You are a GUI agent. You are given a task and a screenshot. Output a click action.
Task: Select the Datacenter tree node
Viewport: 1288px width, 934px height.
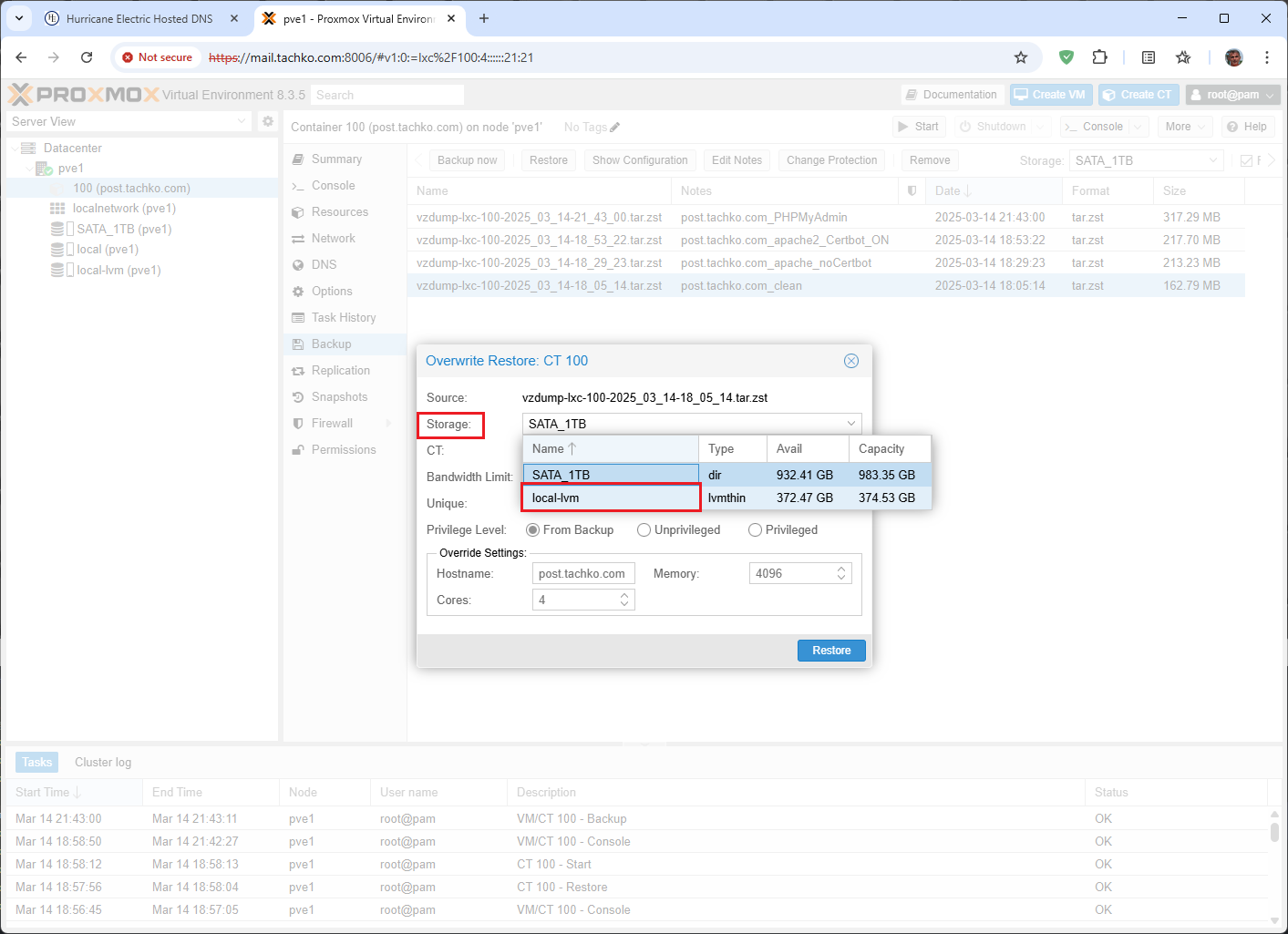click(x=73, y=149)
